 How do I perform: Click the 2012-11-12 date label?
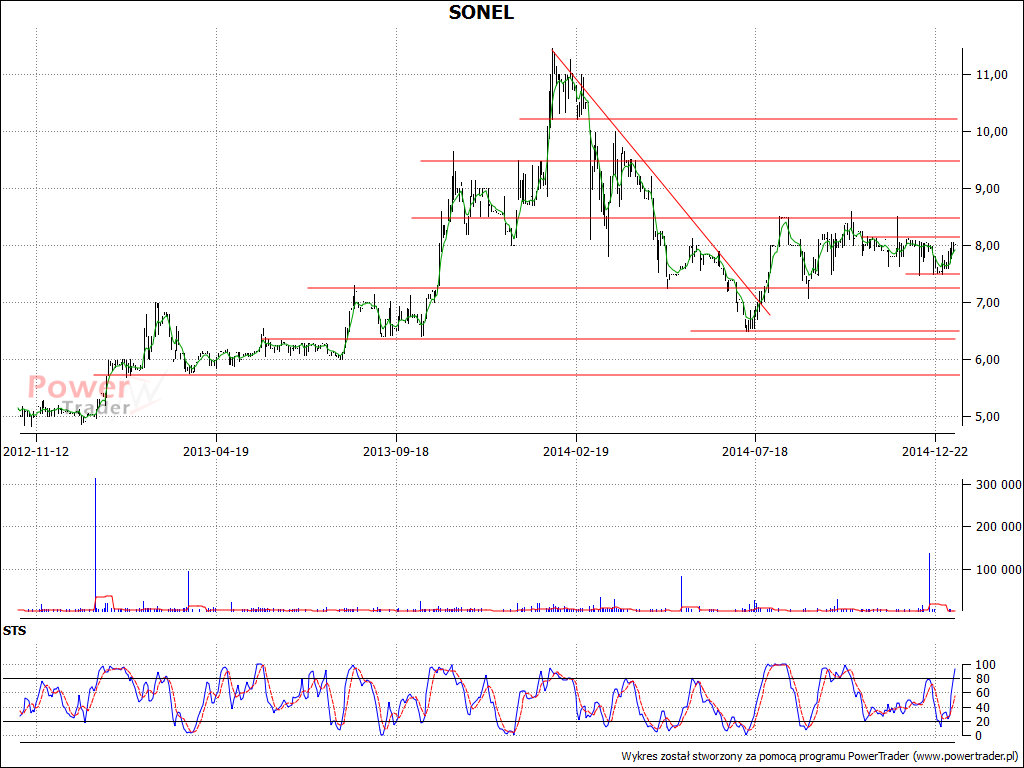36,451
